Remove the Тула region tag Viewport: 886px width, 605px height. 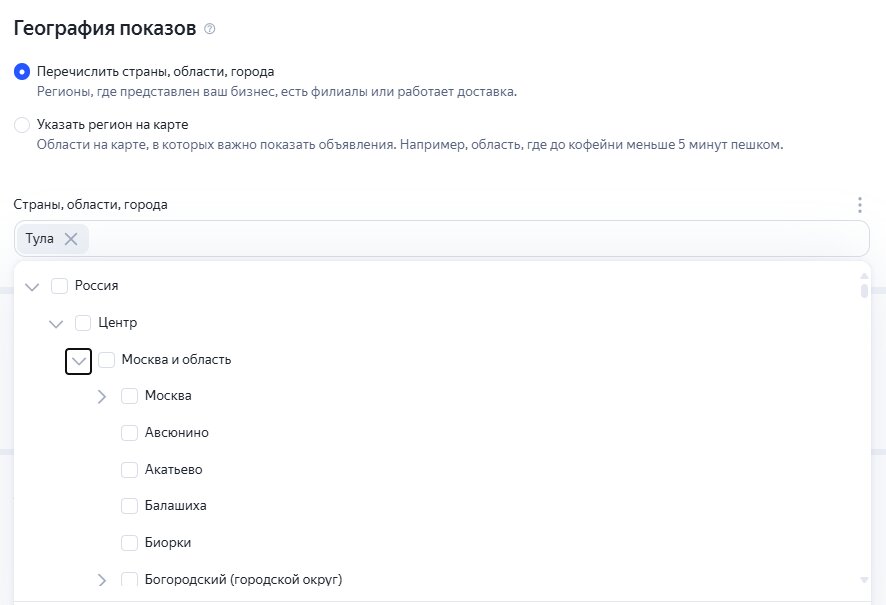(x=71, y=239)
